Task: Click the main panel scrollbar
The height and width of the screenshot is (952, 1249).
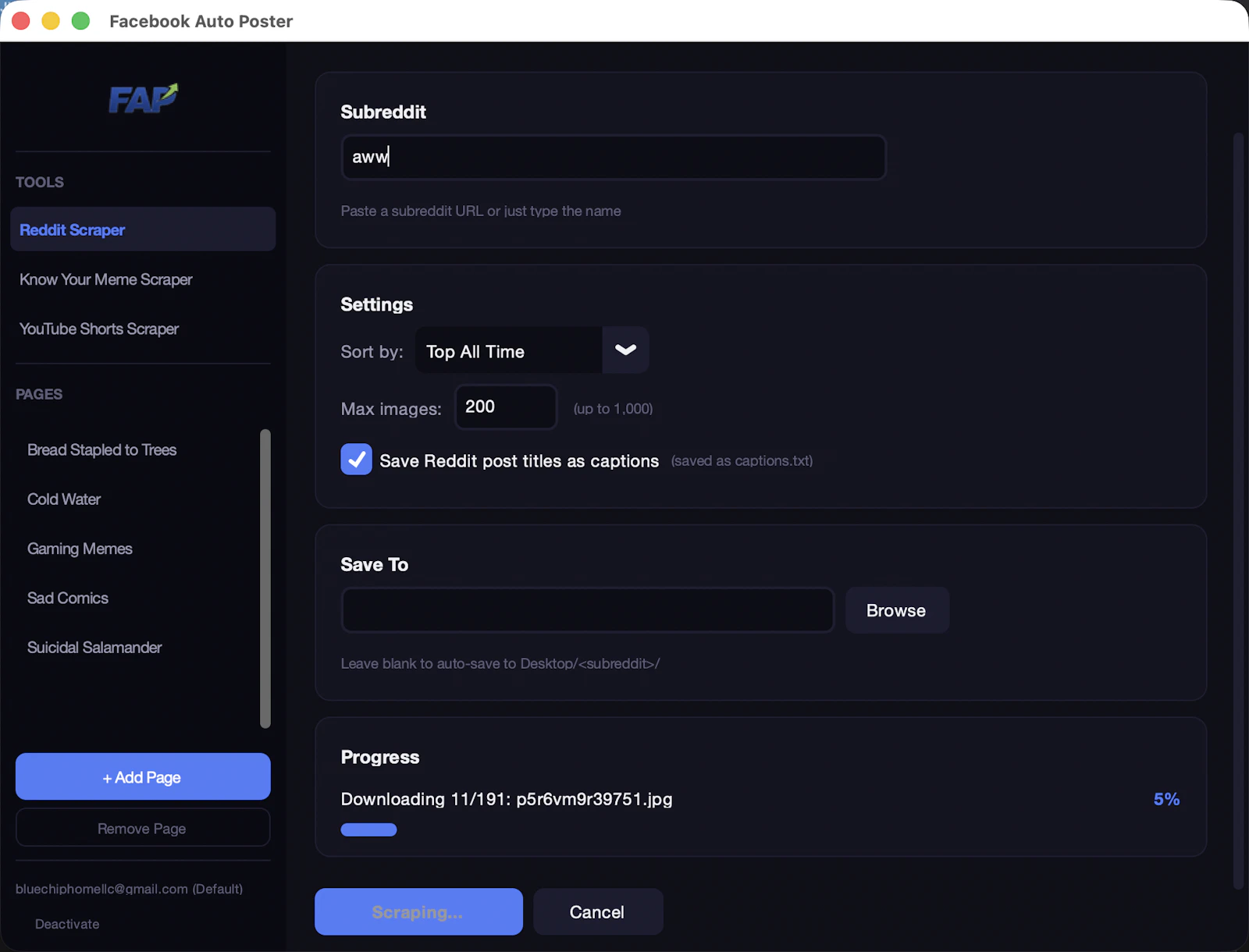Action: click(x=1238, y=511)
